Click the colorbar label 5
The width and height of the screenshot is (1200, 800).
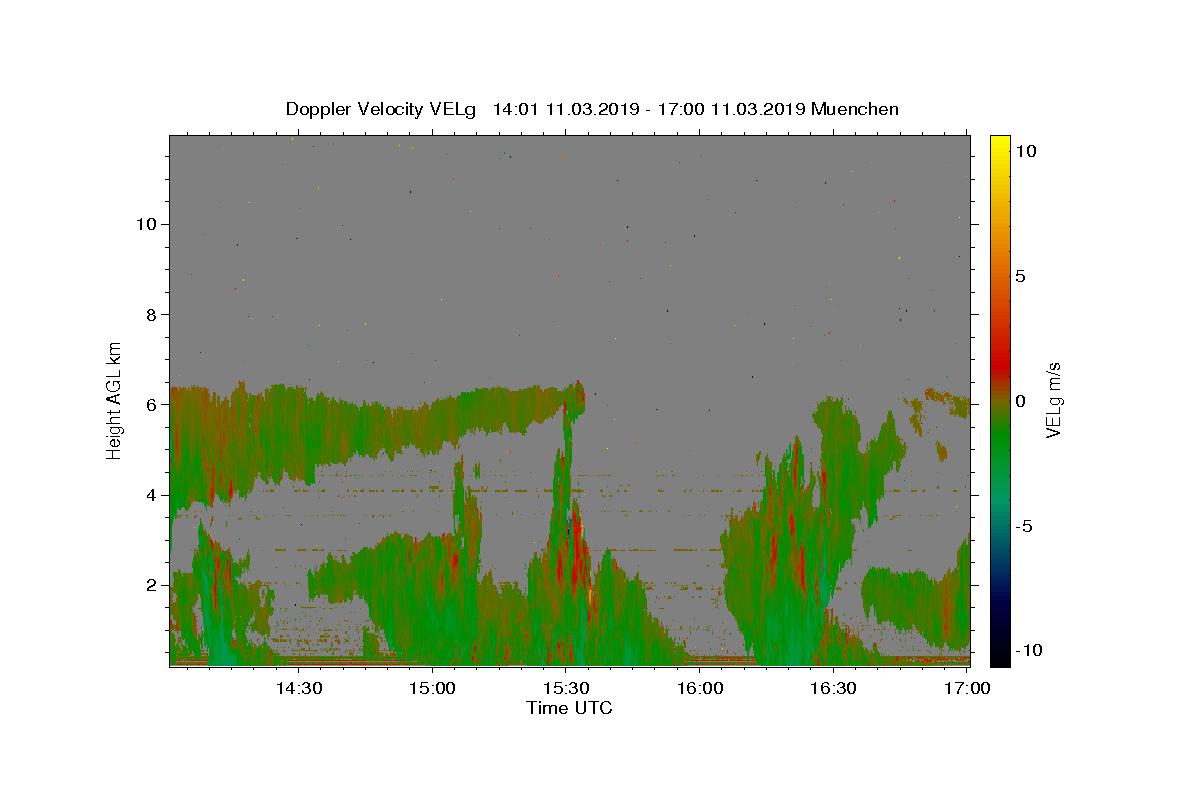pos(1021,276)
